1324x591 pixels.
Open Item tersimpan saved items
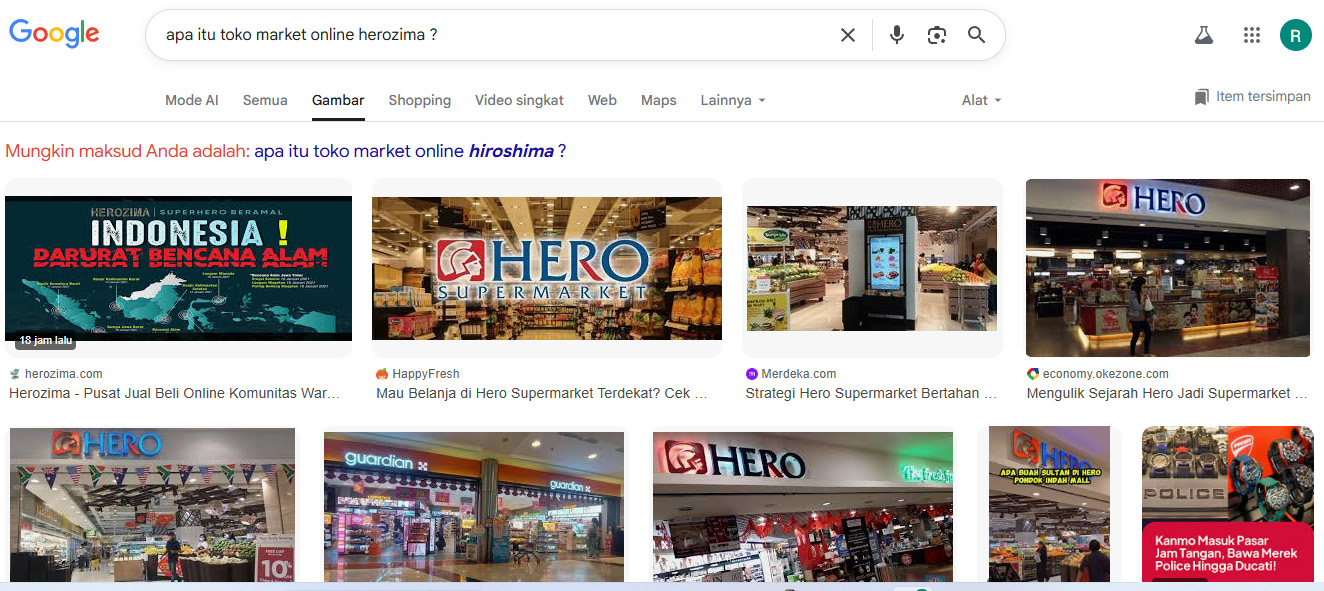click(x=1252, y=97)
